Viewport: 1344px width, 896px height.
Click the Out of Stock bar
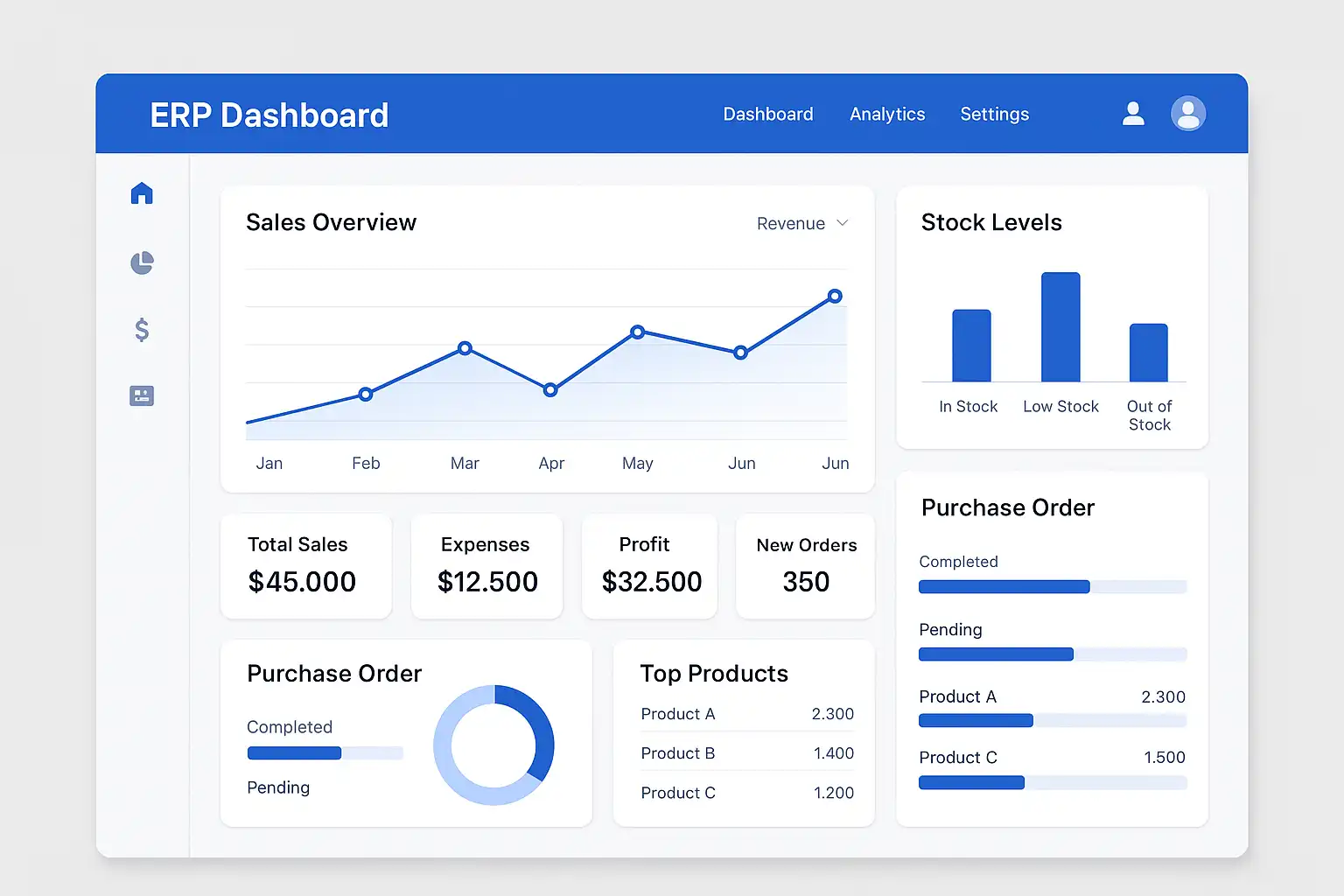[x=1149, y=353]
